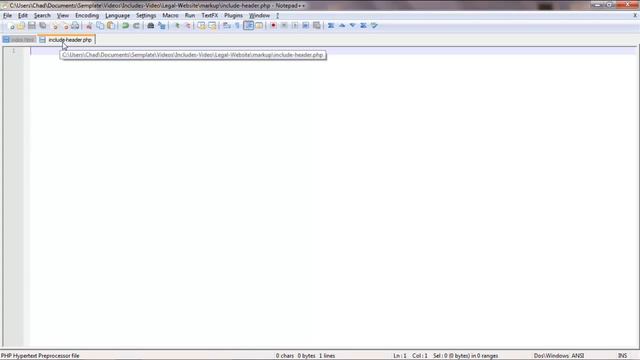Toggle synchronize vertical scrolling
The width and height of the screenshot is (640, 360).
click(x=202, y=26)
